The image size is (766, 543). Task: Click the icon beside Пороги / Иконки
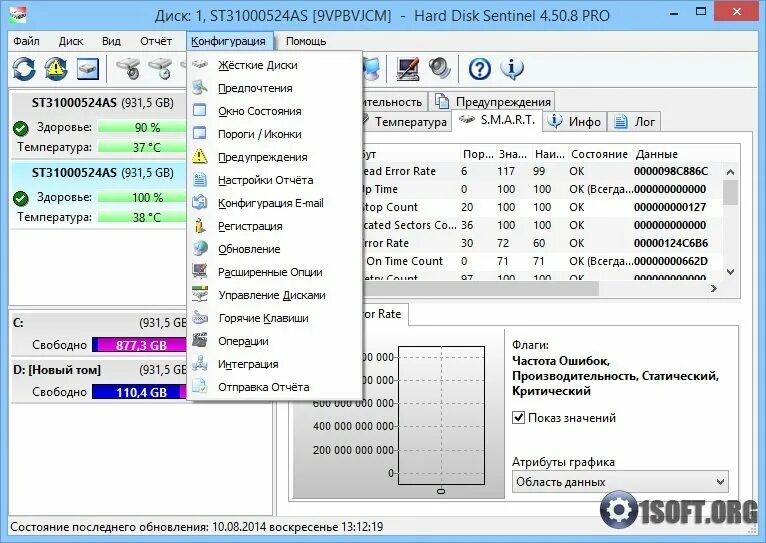[x=200, y=133]
